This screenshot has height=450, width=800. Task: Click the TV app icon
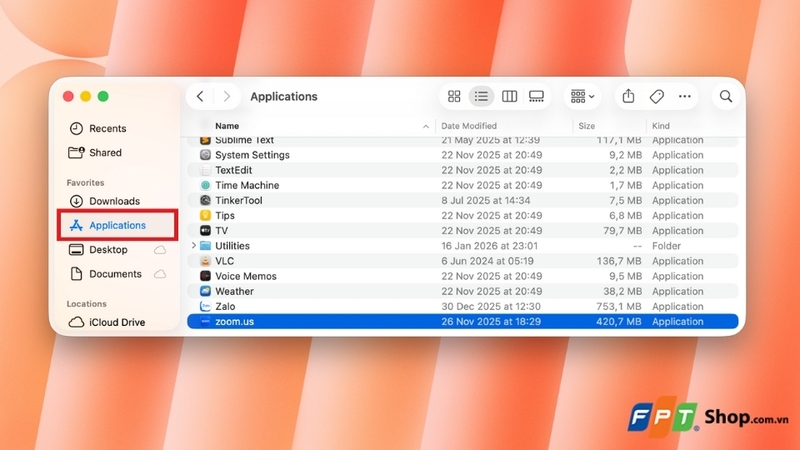tap(205, 231)
